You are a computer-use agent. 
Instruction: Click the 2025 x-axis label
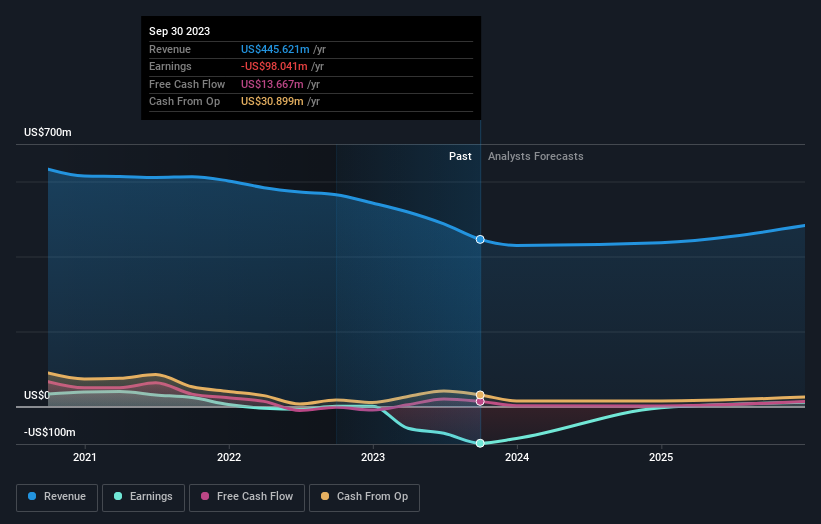661,457
